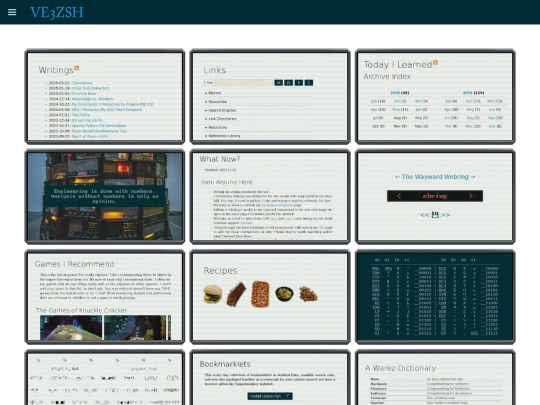Open The Policy writing link
Viewport: 540px width, 405px height.
click(x=81, y=115)
